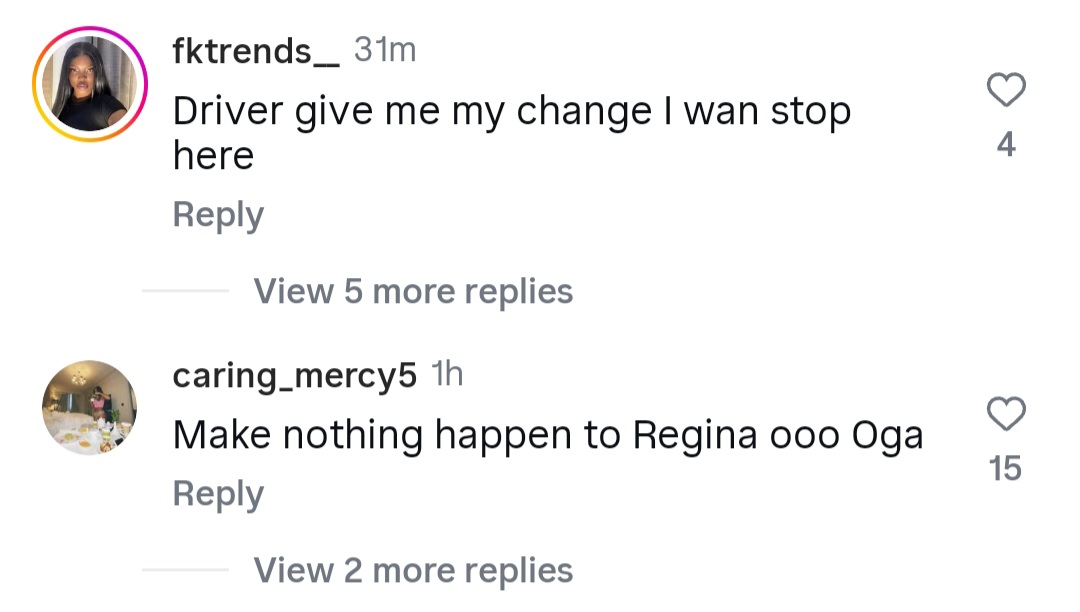Click the divider line beside 'View 5 more replies'

186,292
